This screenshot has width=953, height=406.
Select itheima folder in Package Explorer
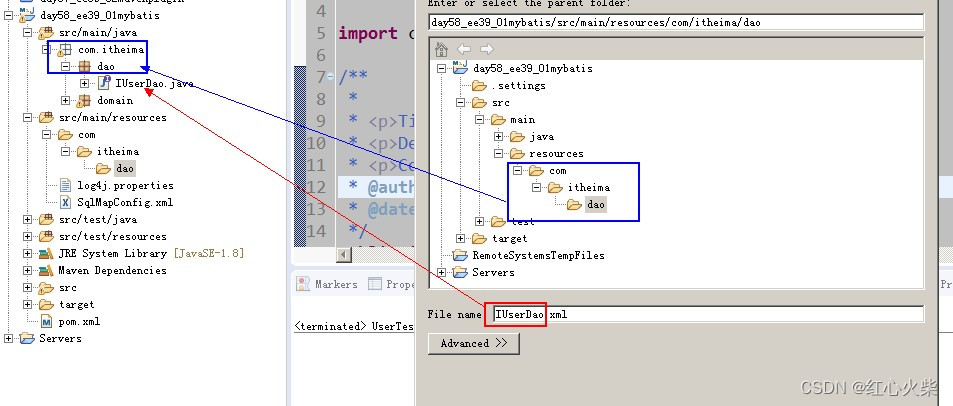(118, 151)
